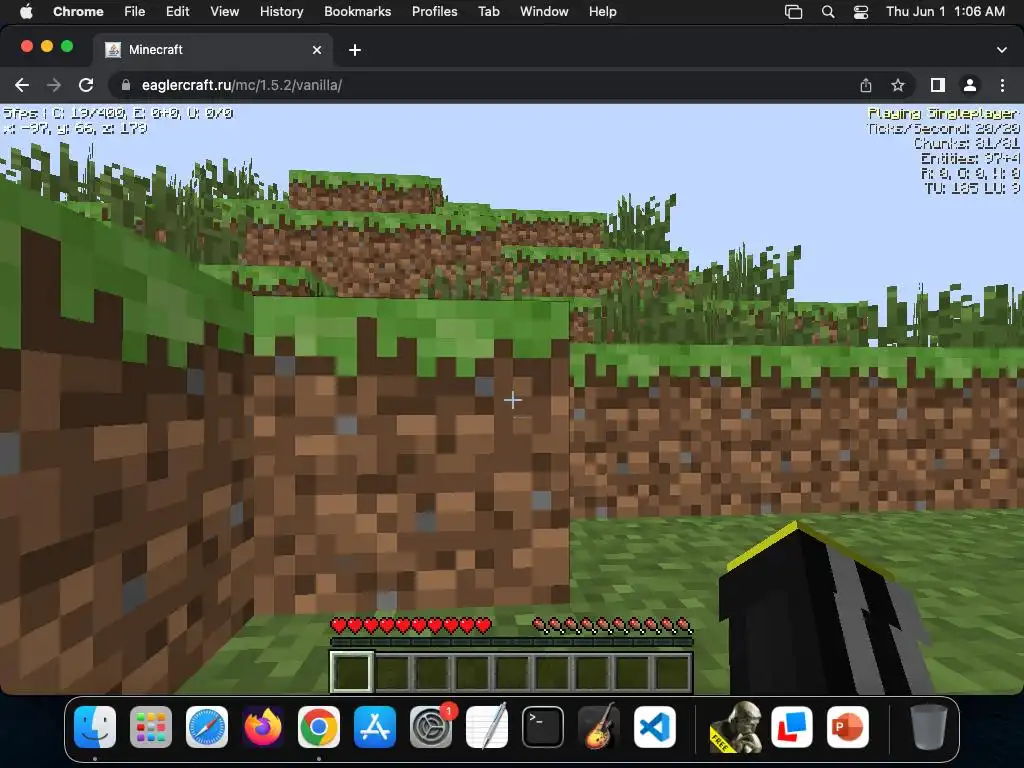1024x768 pixels.
Task: Launch Firefox from the Dock
Action: pyautogui.click(x=263, y=727)
